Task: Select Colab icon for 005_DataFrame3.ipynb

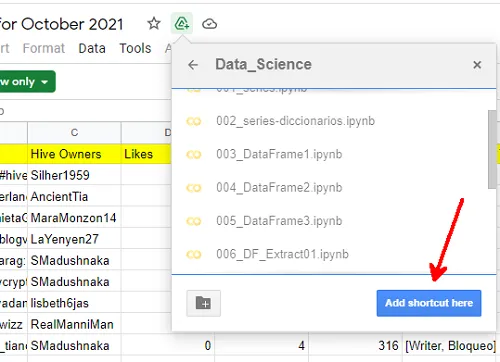Action: point(194,221)
